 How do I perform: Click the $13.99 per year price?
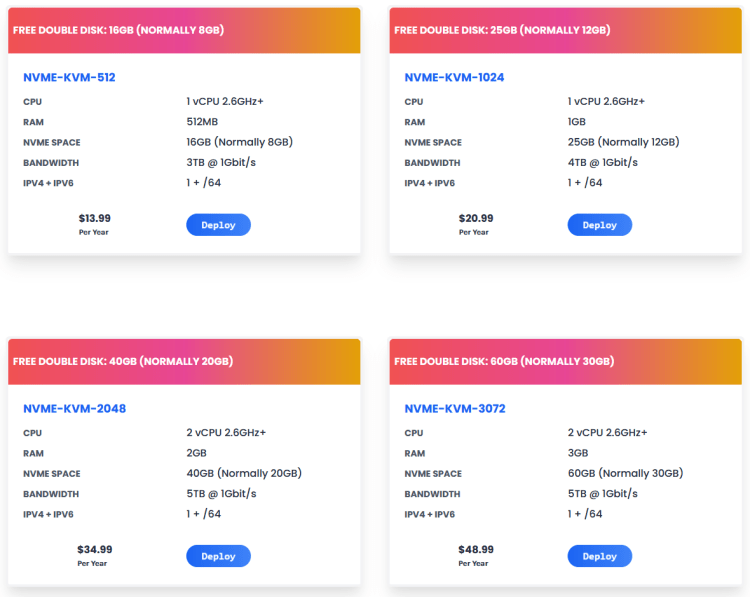94,218
